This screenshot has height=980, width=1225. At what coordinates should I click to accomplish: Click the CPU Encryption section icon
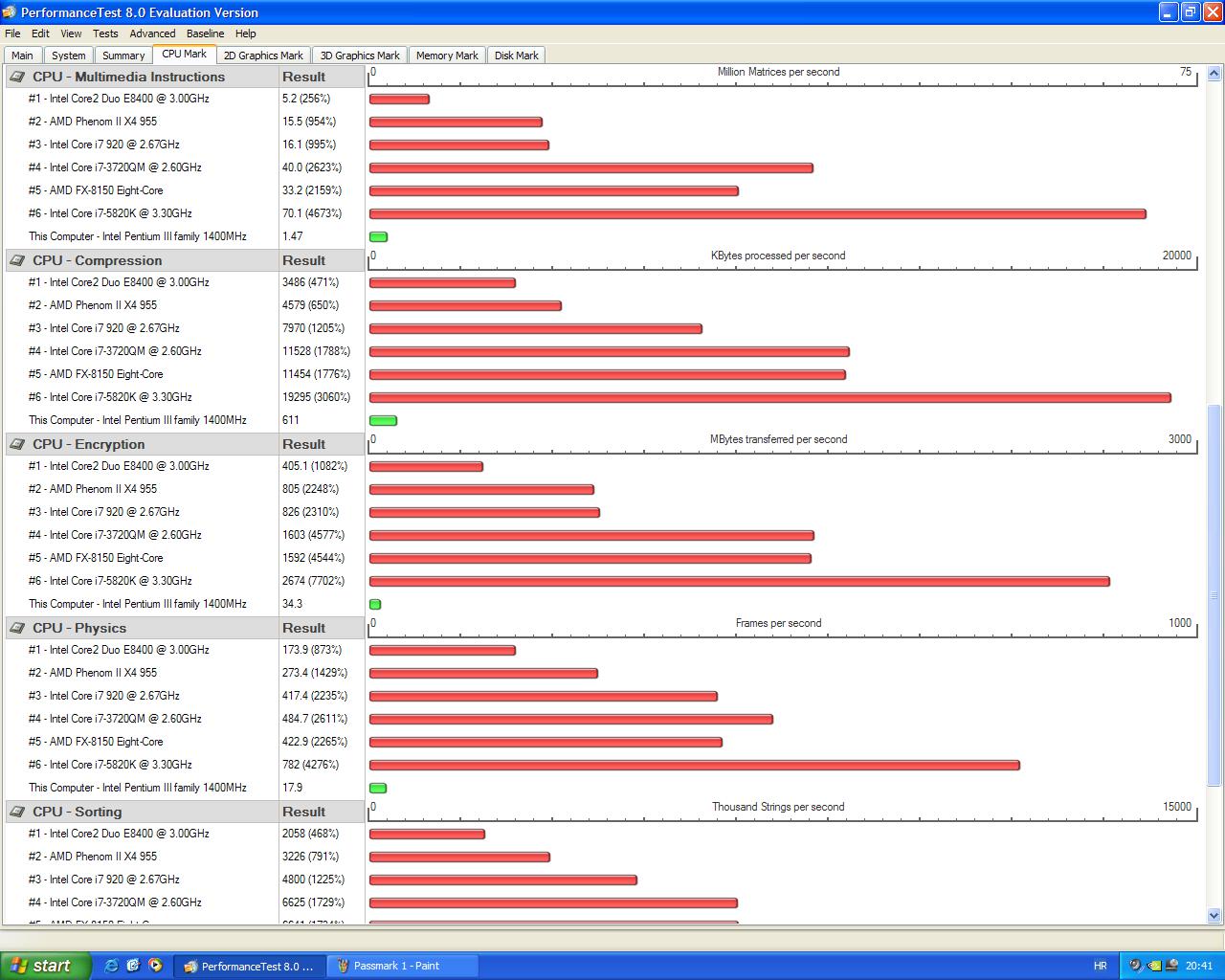coord(17,444)
